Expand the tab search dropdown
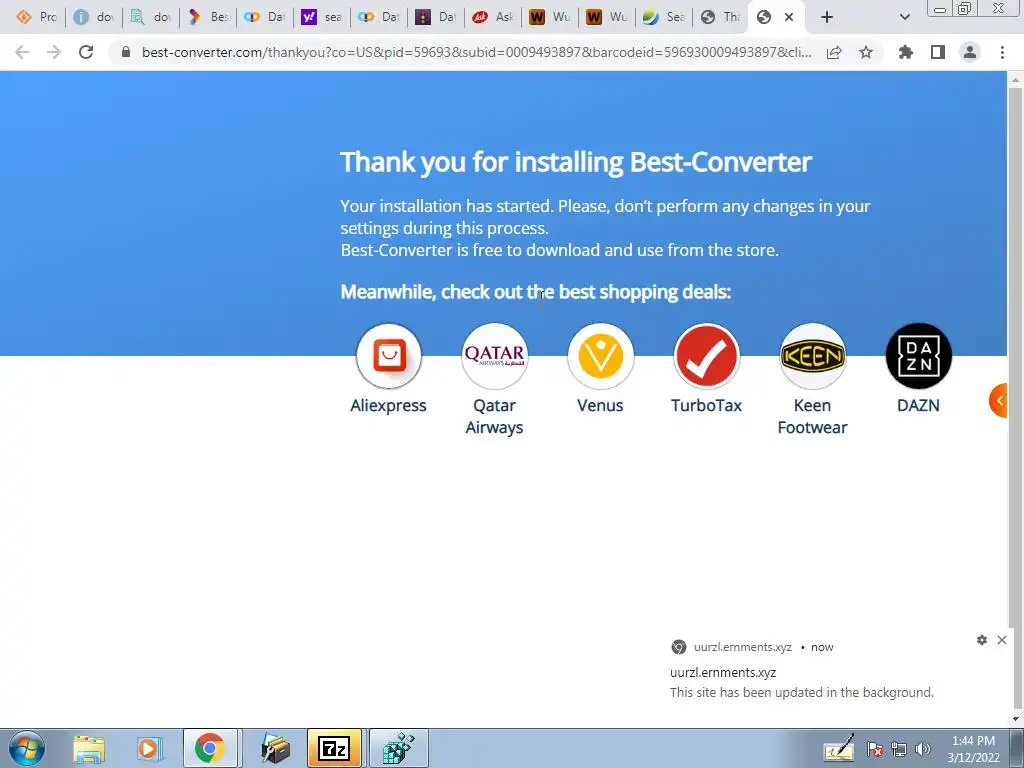This screenshot has width=1024, height=768. [904, 17]
